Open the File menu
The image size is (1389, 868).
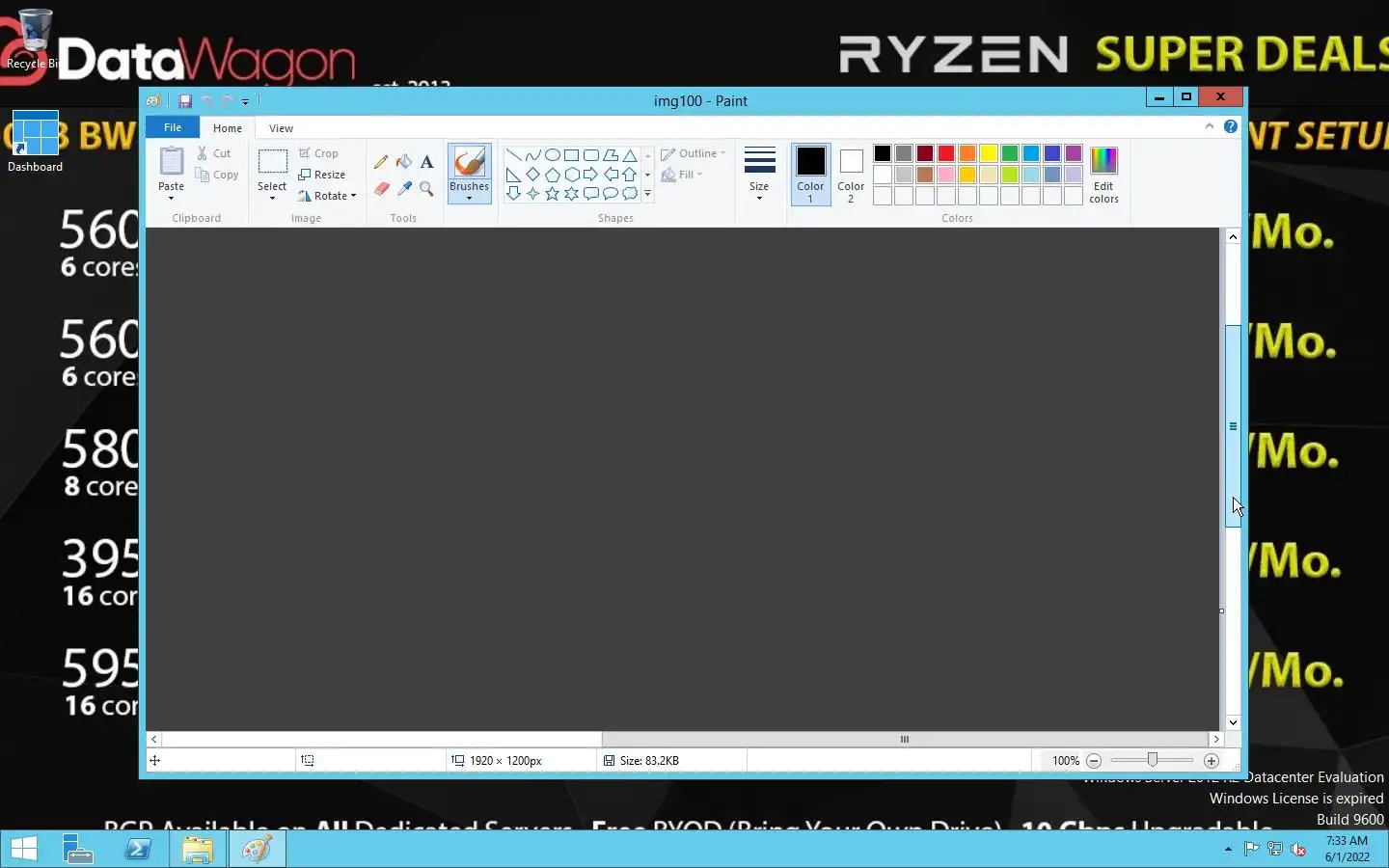[x=173, y=127]
